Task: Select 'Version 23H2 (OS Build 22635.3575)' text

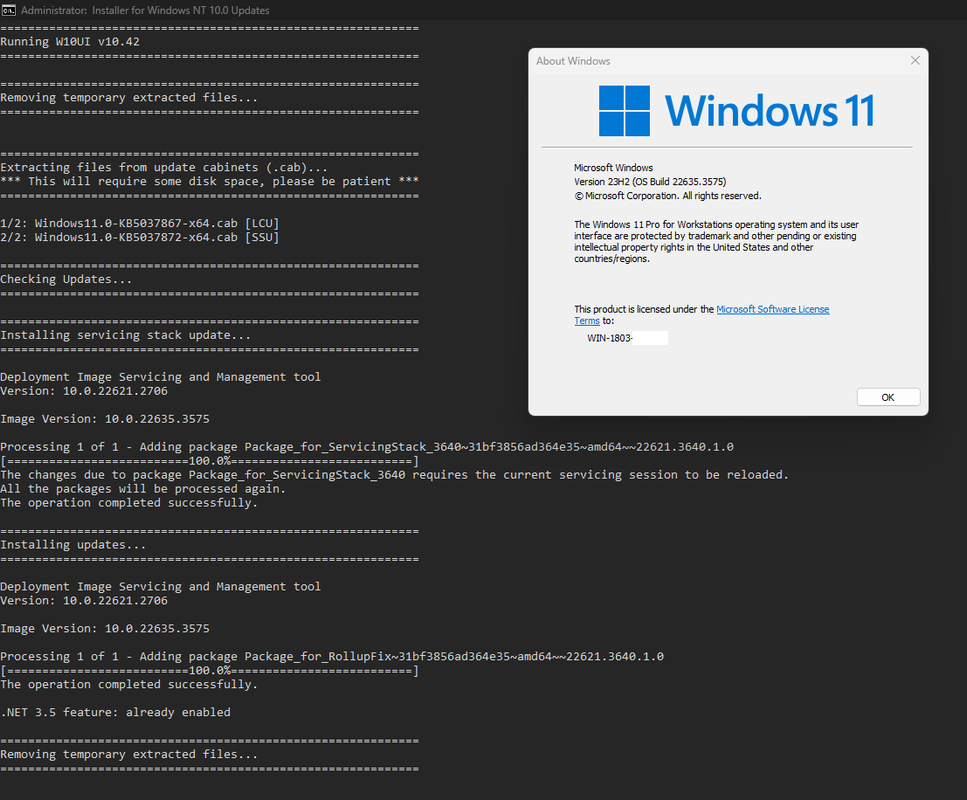Action: [x=650, y=182]
